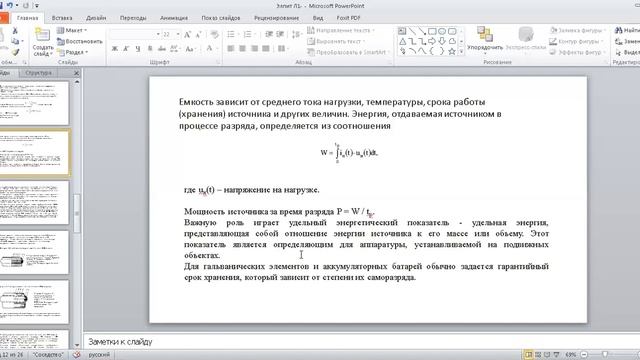Click the Cut scissors icon
This screenshot has width=640, height=360.
[x=15, y=31]
